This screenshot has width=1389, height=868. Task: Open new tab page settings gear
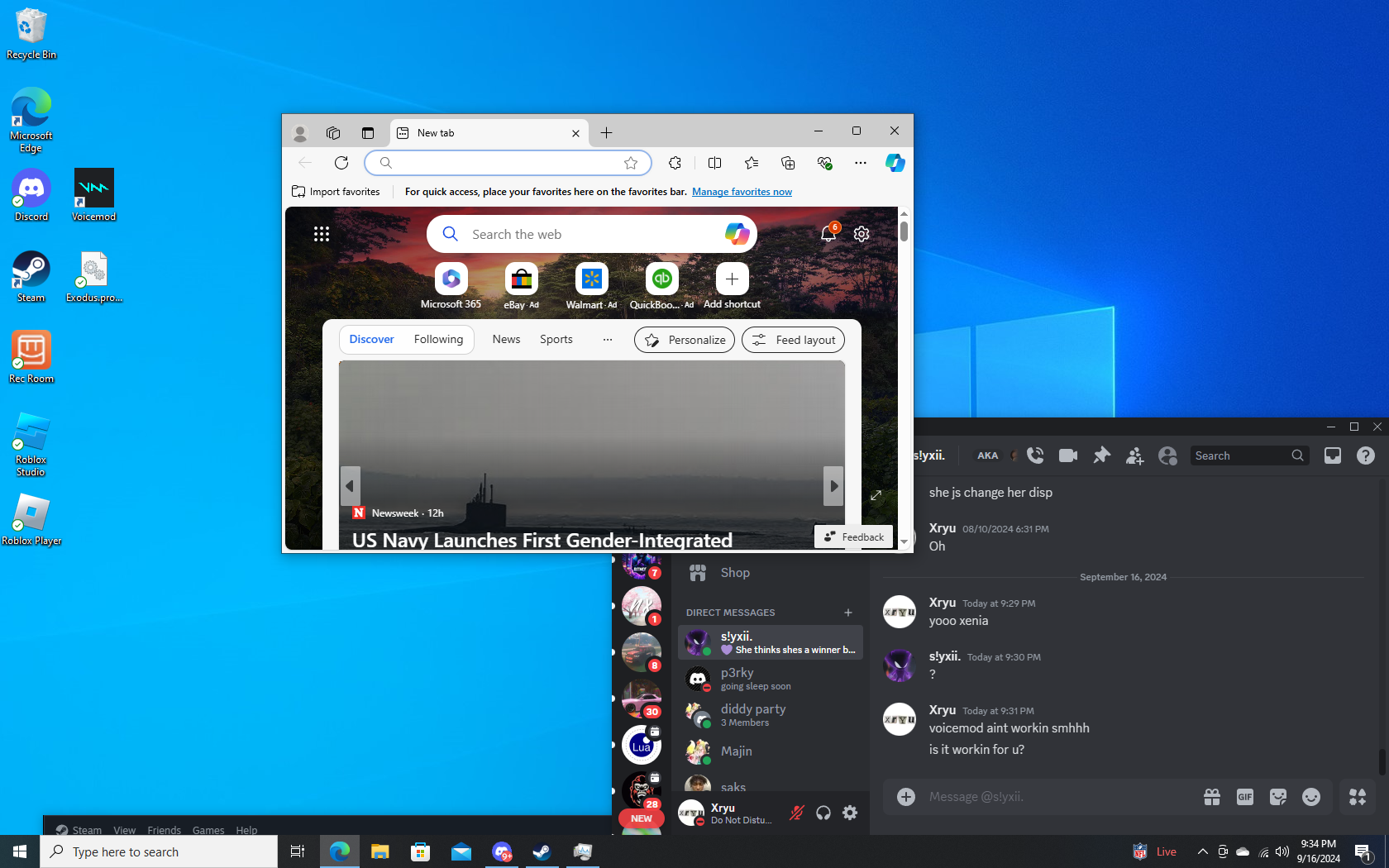[862, 234]
